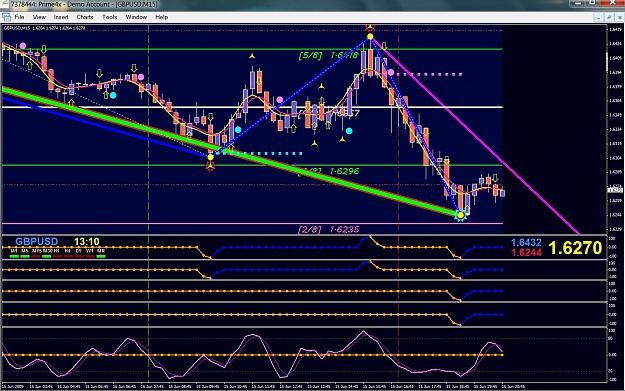Click the M30 timeframe indicator label

(x=47, y=251)
